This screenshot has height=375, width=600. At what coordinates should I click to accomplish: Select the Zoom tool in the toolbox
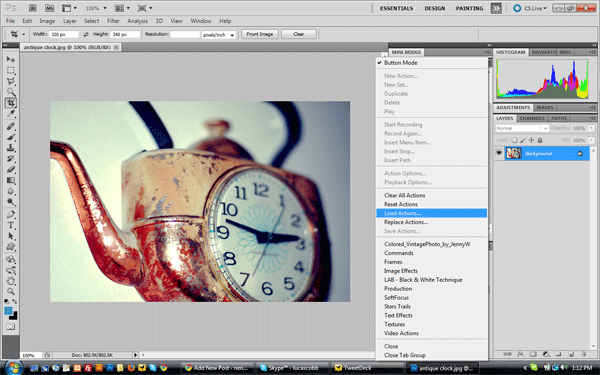(11, 292)
